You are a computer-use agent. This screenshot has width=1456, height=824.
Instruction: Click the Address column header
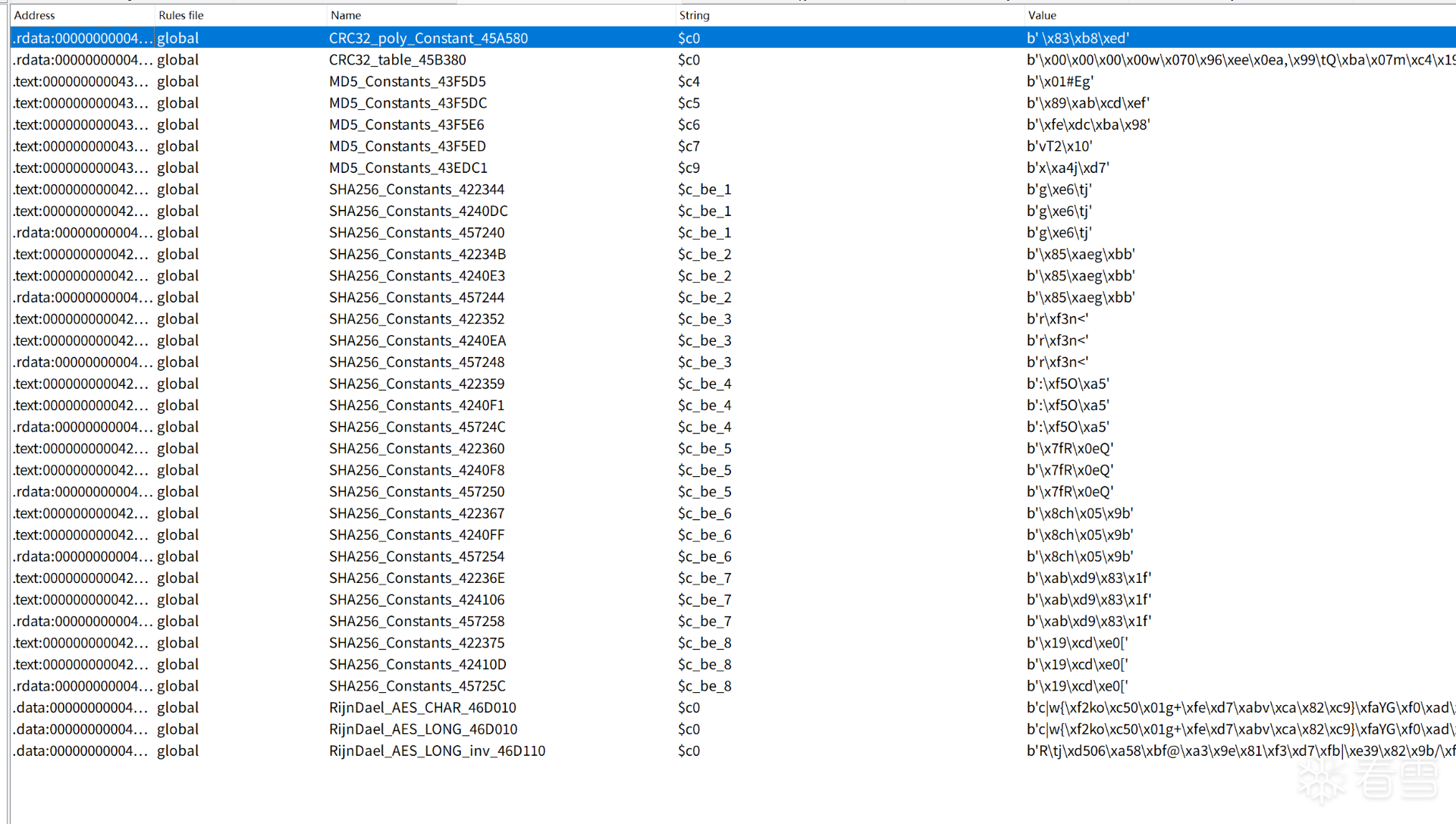tap(35, 15)
